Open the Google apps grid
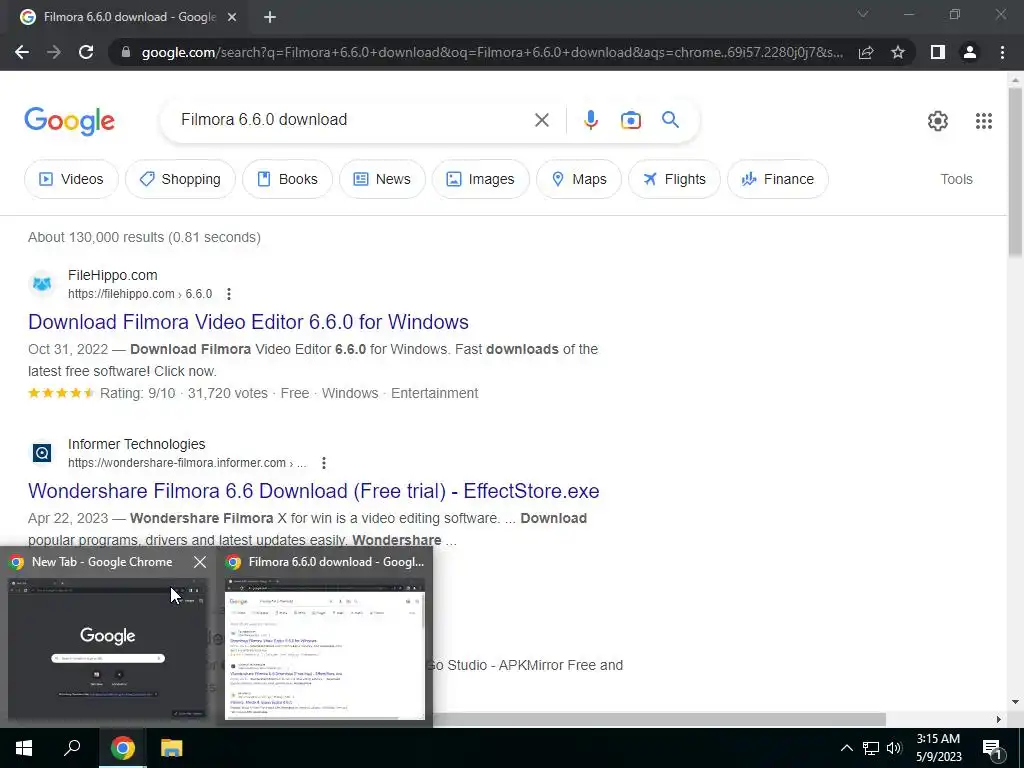Viewport: 1024px width, 768px height. 984,121
